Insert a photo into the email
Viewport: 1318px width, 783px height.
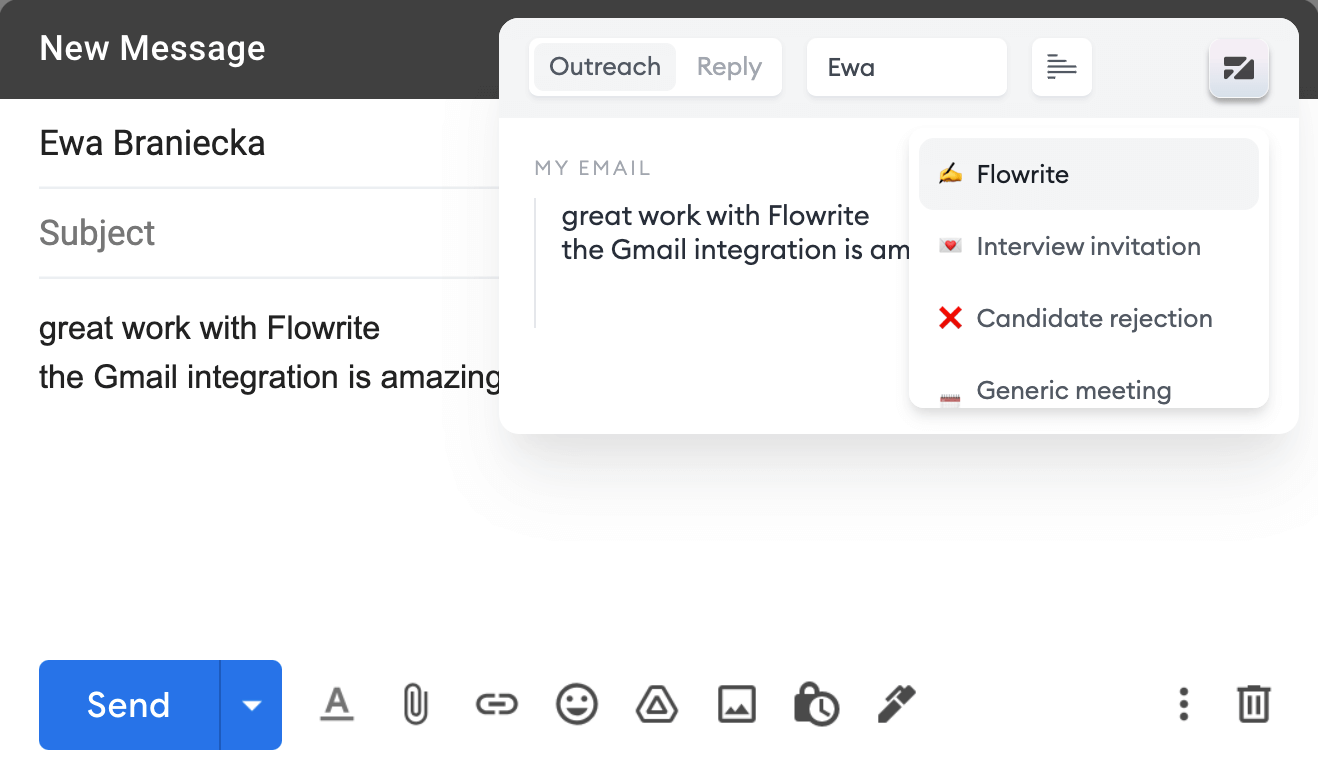click(x=737, y=705)
